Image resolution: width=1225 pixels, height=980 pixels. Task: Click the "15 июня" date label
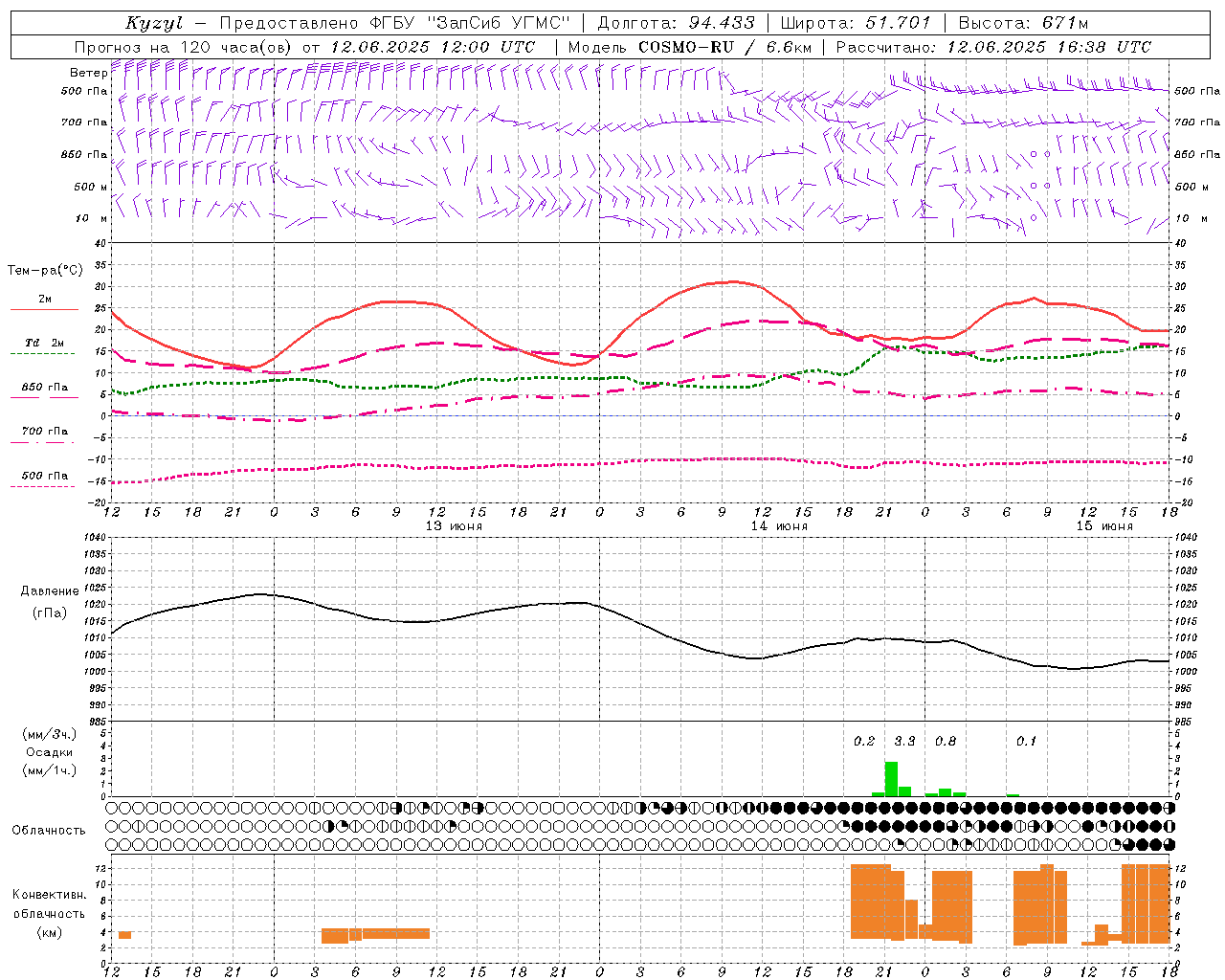[1104, 526]
